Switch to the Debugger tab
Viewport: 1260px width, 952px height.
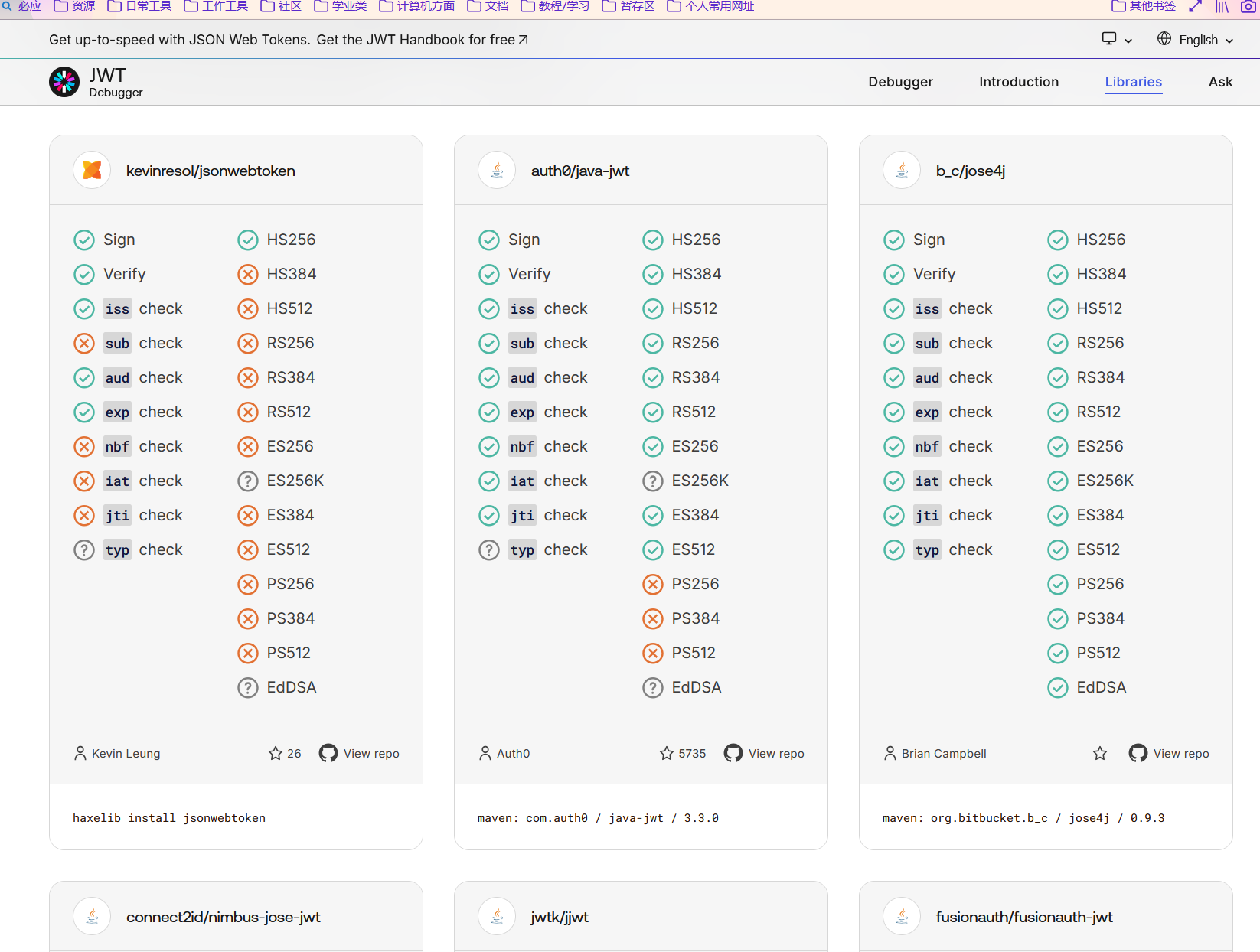[900, 82]
